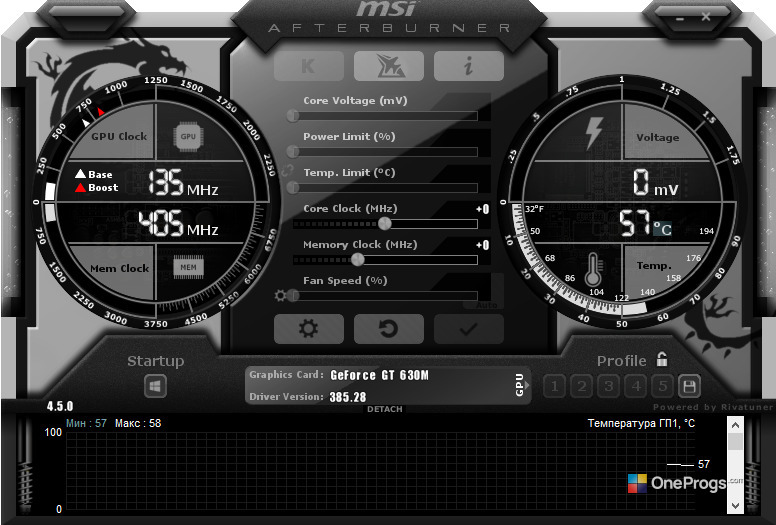Screen dimensions: 776x525
Task: Toggle the power-temp link chain icon
Action: point(287,171)
